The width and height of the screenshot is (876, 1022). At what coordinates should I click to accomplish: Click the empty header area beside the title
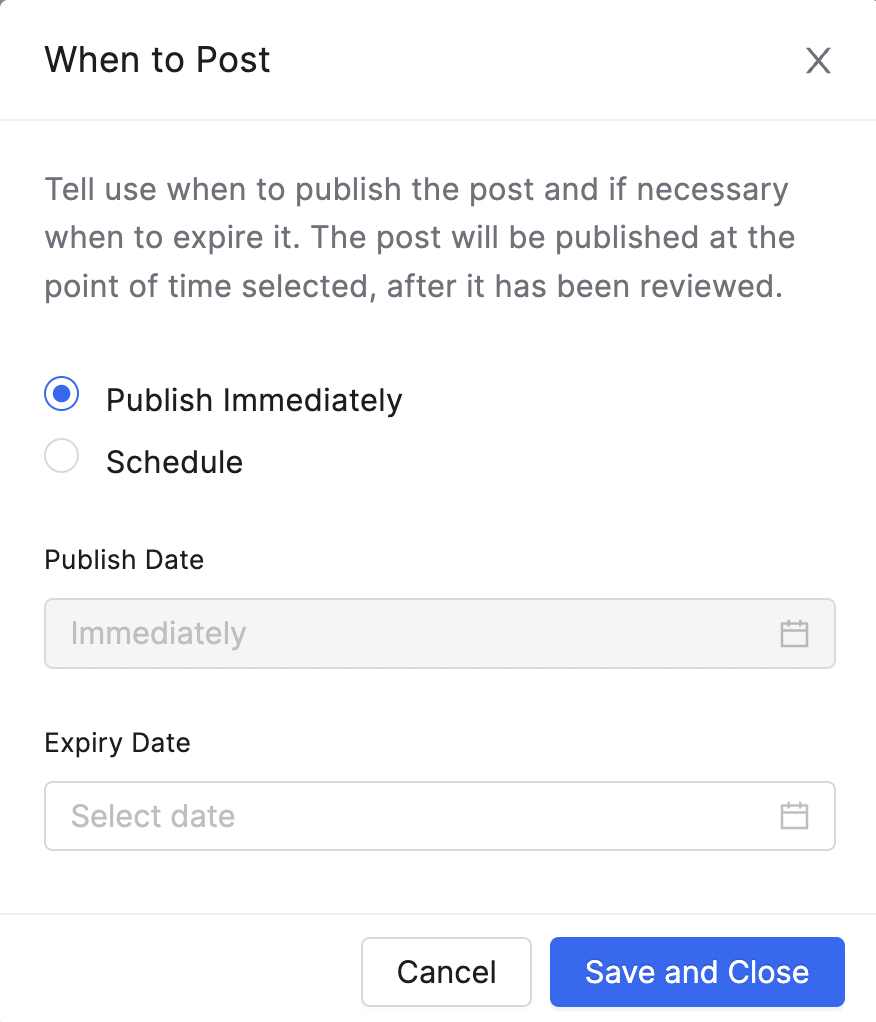pos(534,60)
